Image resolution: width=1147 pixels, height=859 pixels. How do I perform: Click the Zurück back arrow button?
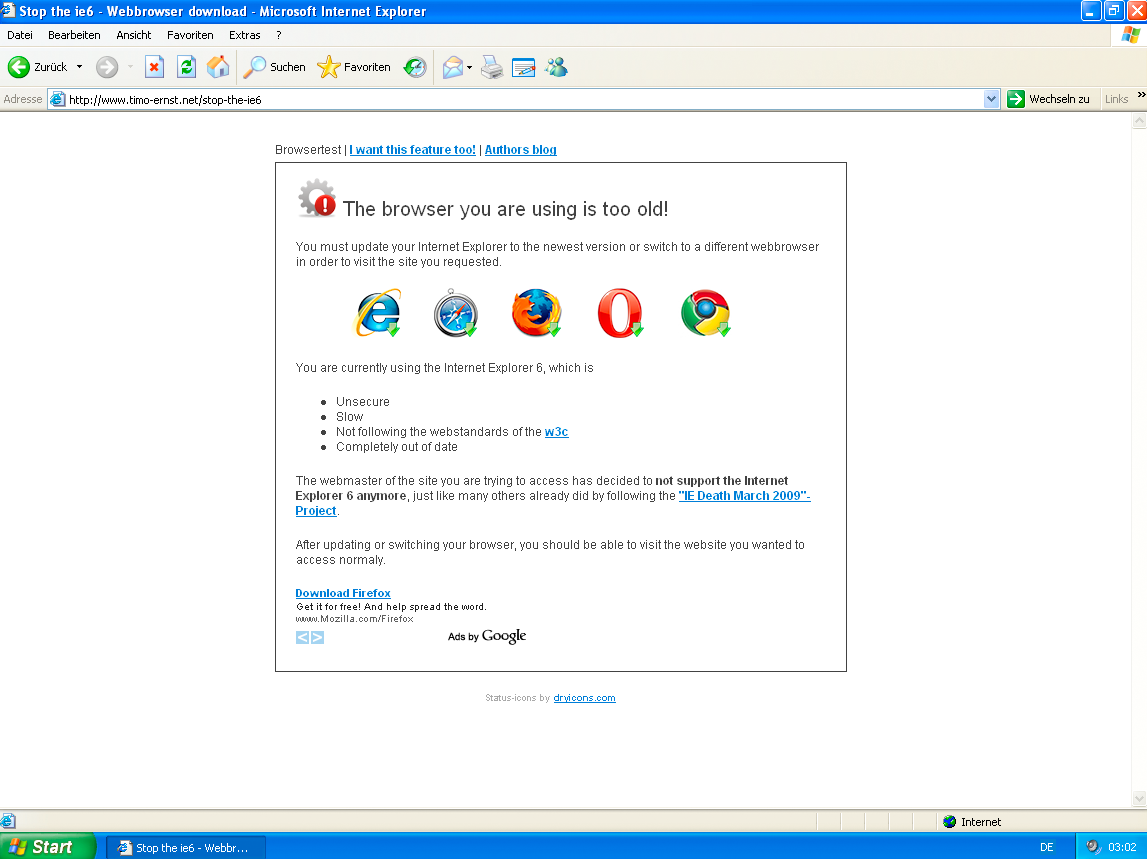tap(37, 67)
